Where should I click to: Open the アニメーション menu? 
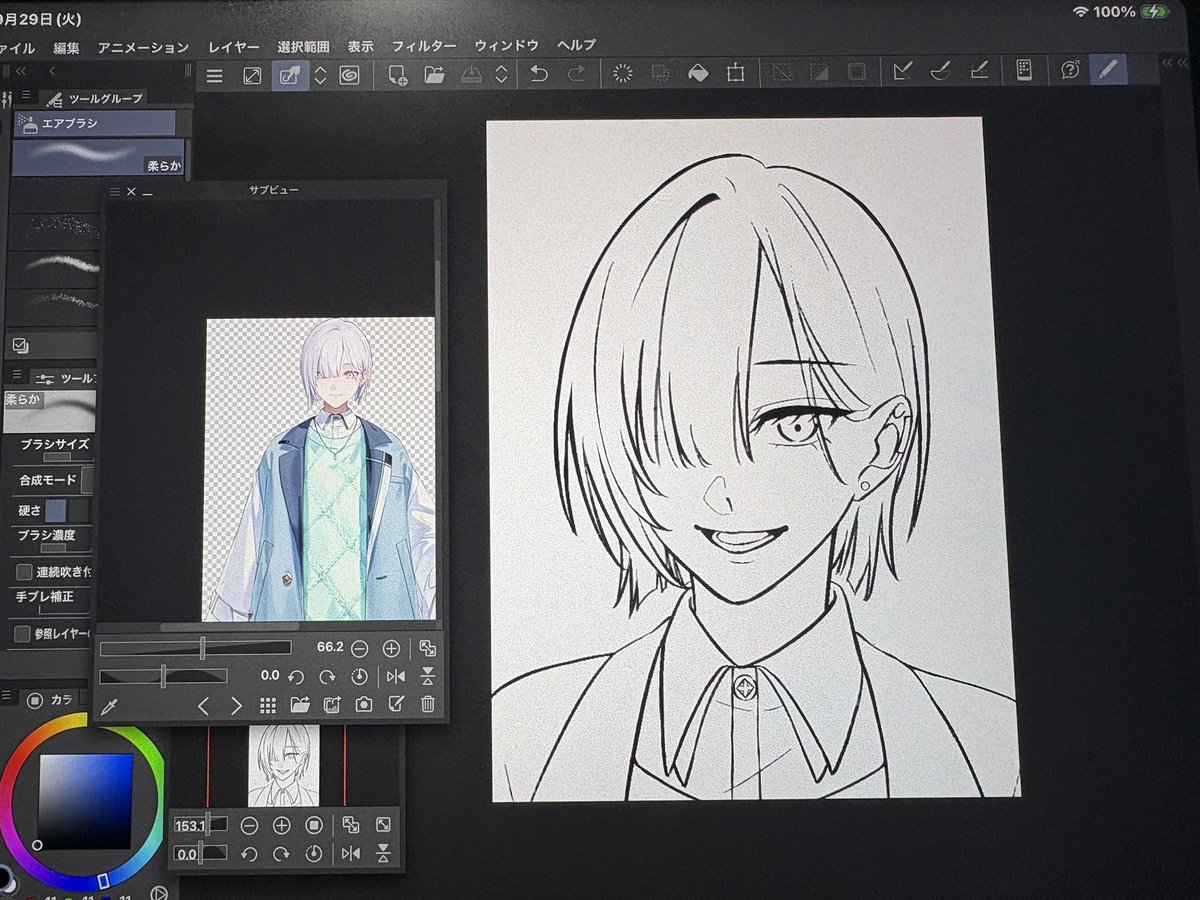[143, 47]
